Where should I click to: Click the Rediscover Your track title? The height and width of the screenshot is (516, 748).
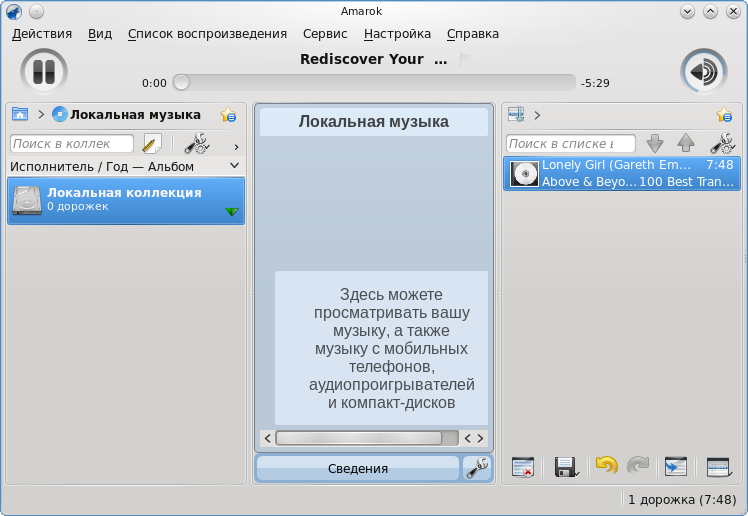(374, 59)
